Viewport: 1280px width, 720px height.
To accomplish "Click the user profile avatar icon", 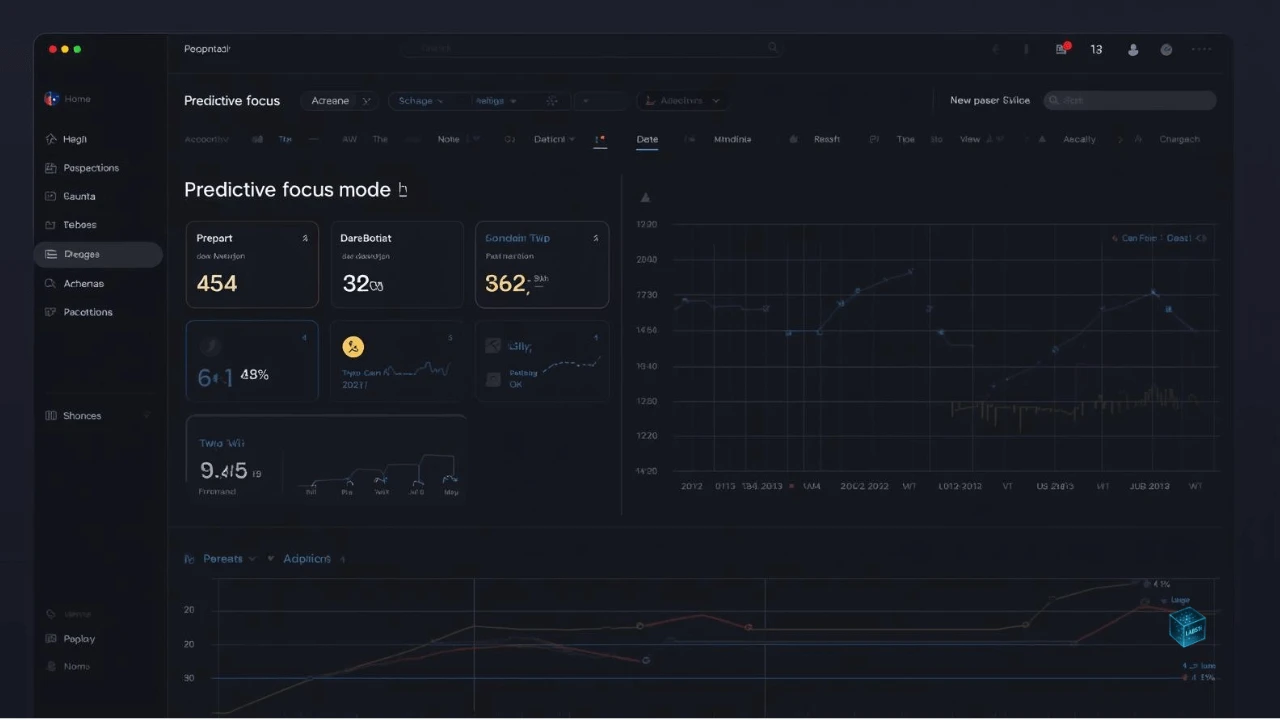I will coord(1133,49).
